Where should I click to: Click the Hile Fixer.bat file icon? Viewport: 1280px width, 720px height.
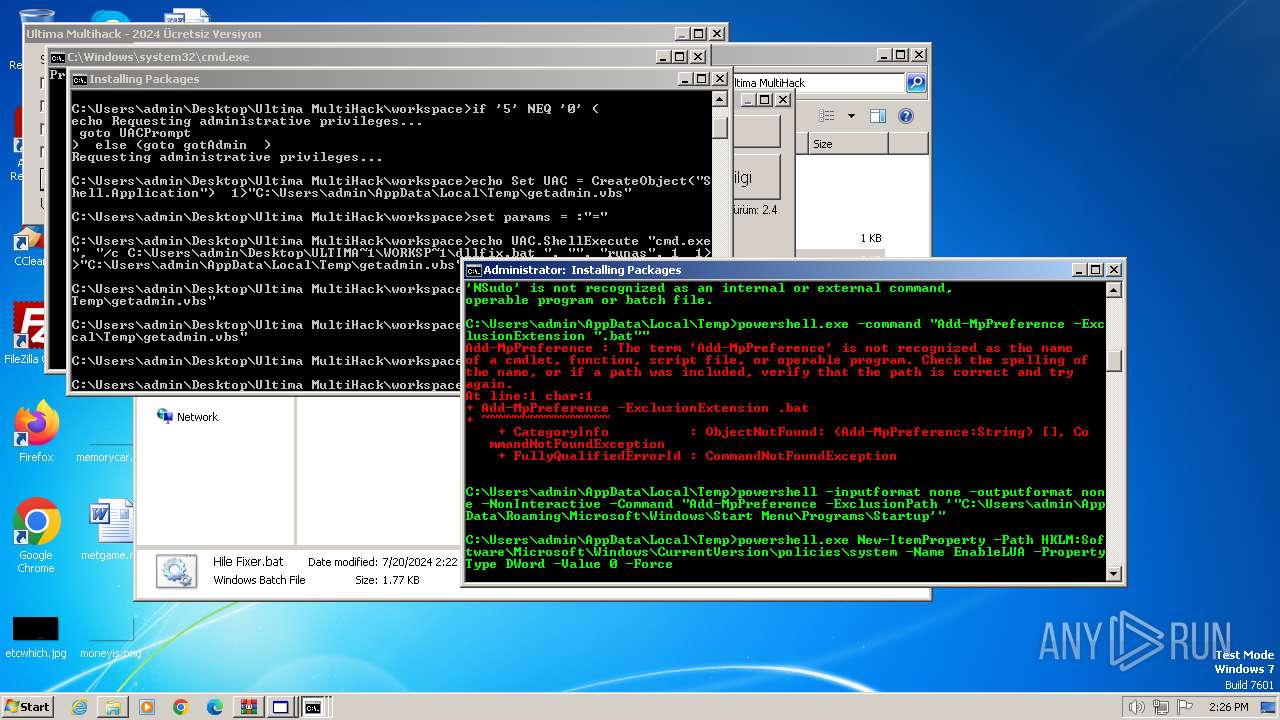click(176, 571)
